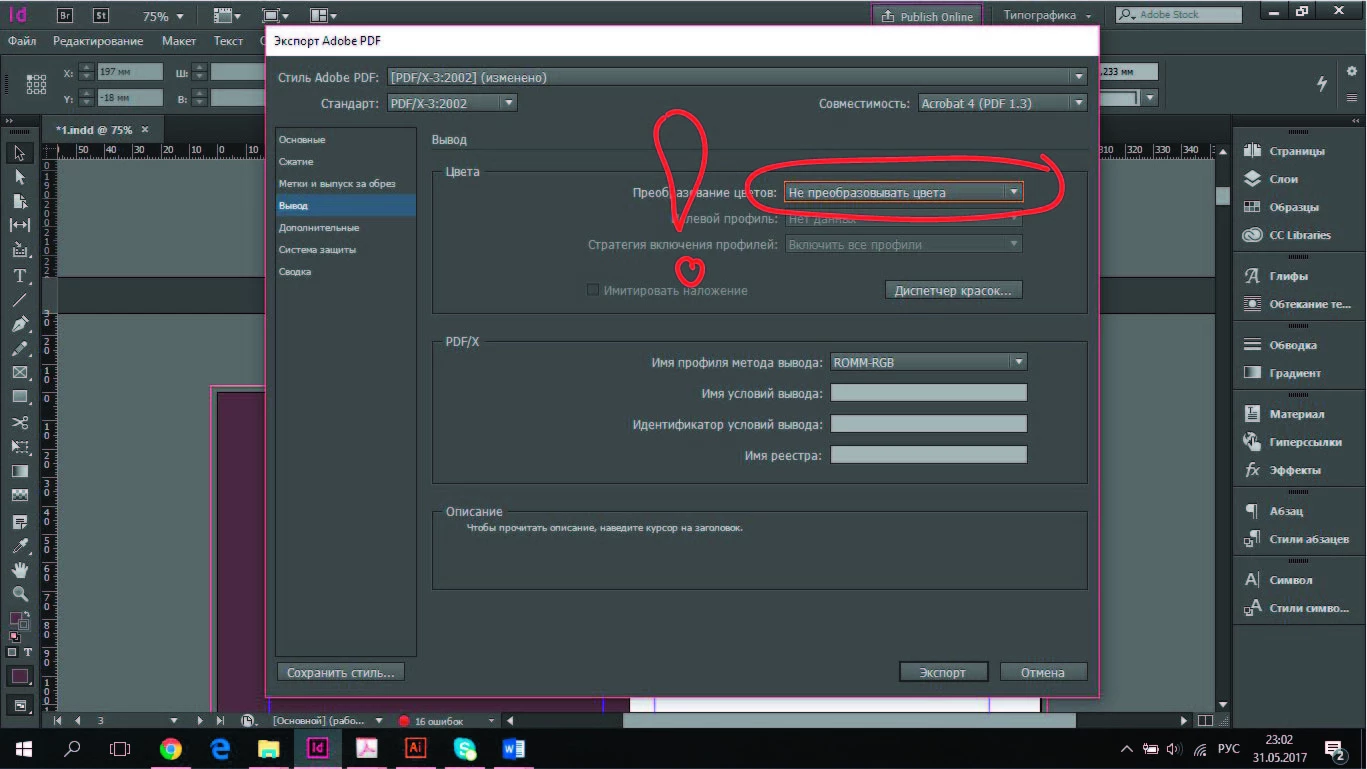1367x769 pixels.
Task: Open the Редактирование menu
Action: point(98,41)
